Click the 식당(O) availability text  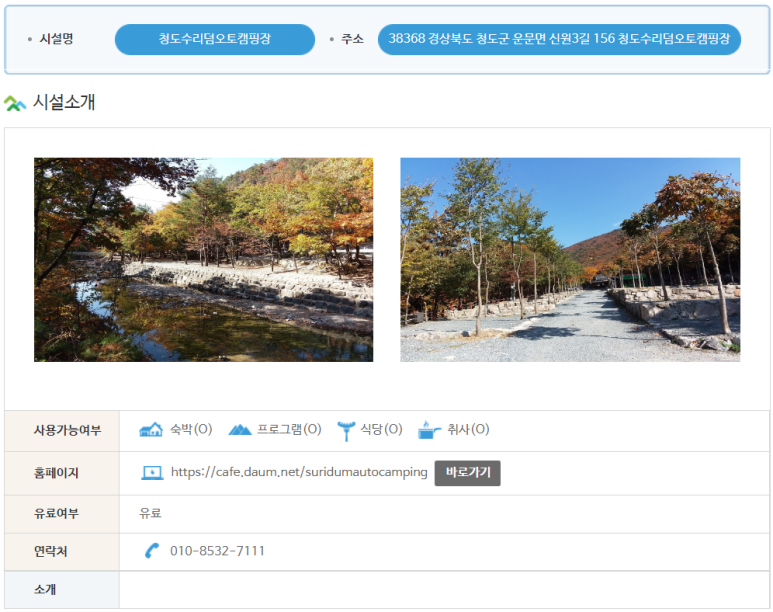(x=381, y=430)
